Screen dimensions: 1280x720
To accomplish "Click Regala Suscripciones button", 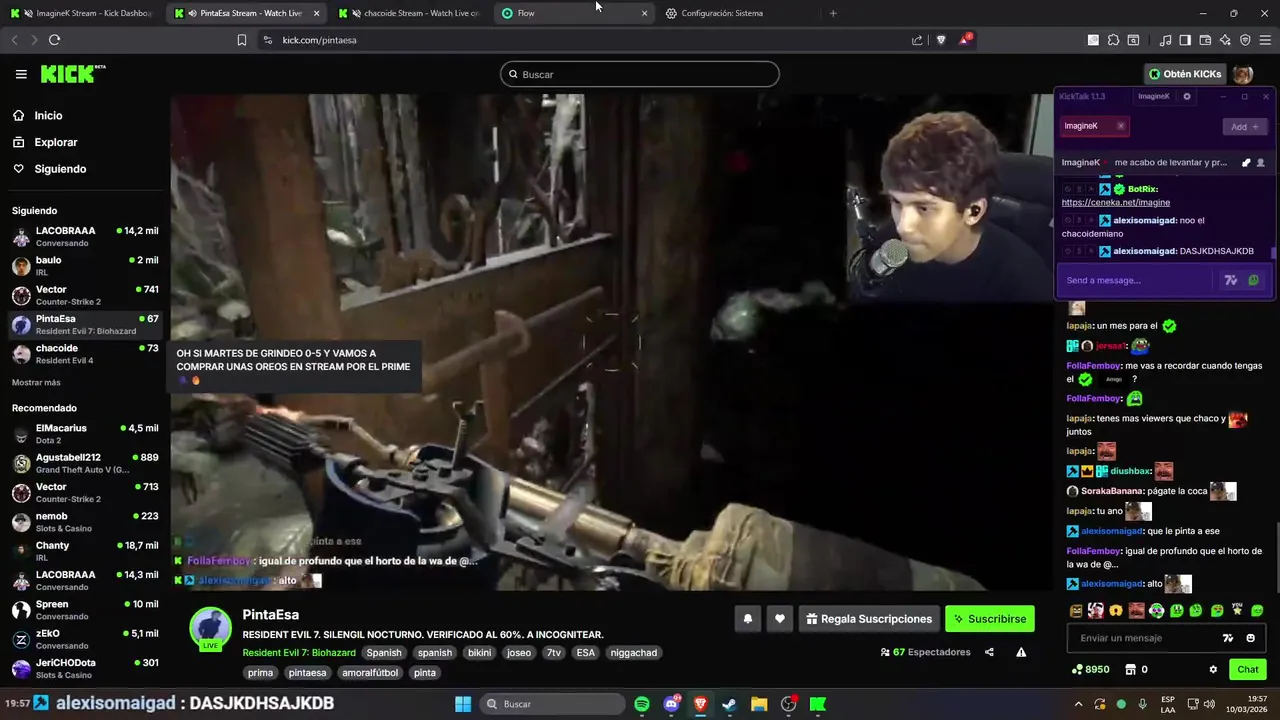I will [869, 619].
